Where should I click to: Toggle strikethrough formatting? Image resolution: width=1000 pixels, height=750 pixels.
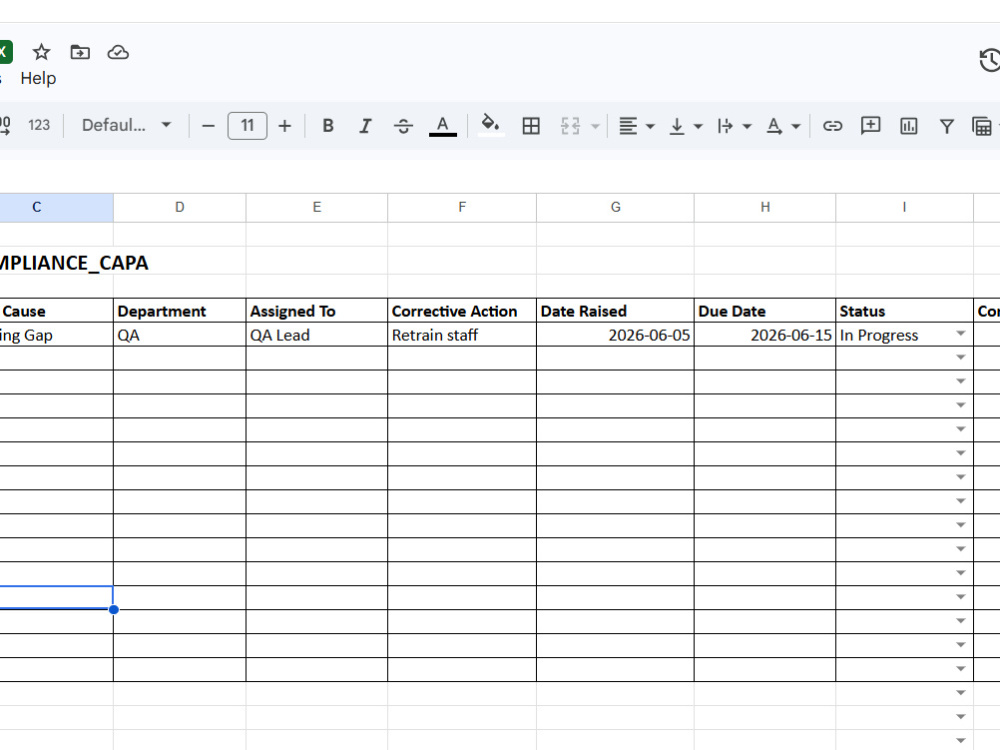[403, 126]
